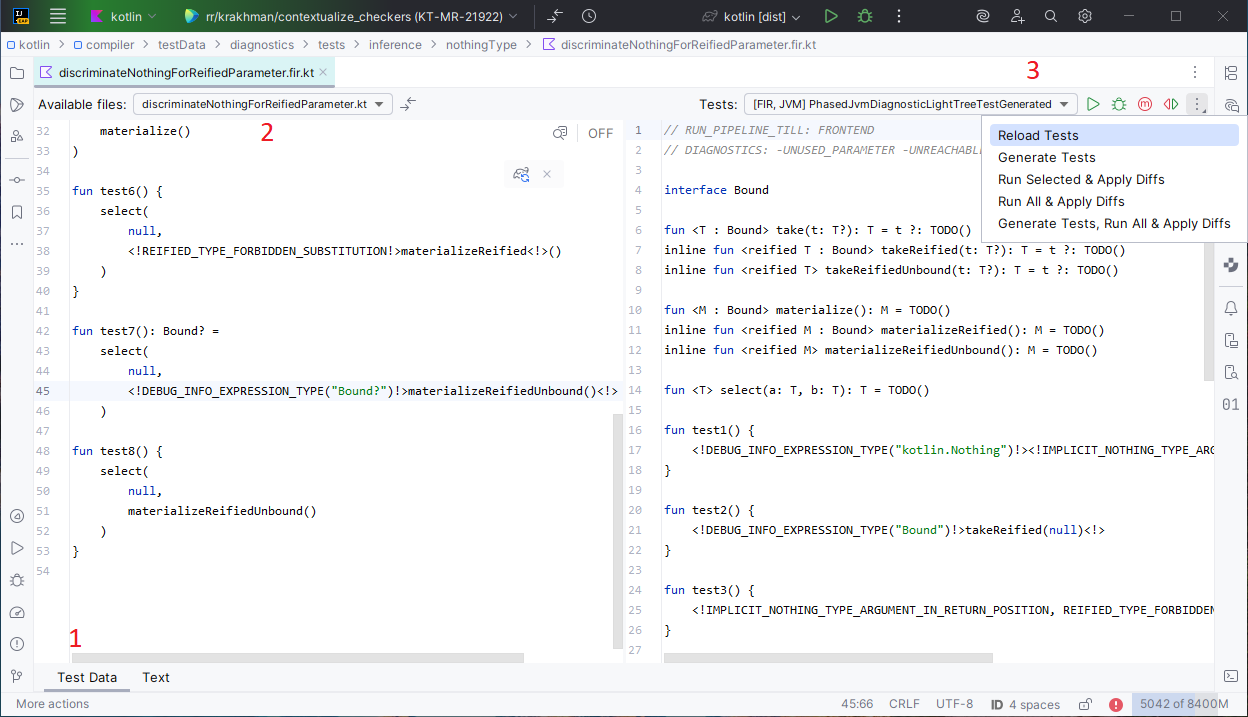
Task: Open Code With Me add-user icon
Action: tap(1017, 16)
